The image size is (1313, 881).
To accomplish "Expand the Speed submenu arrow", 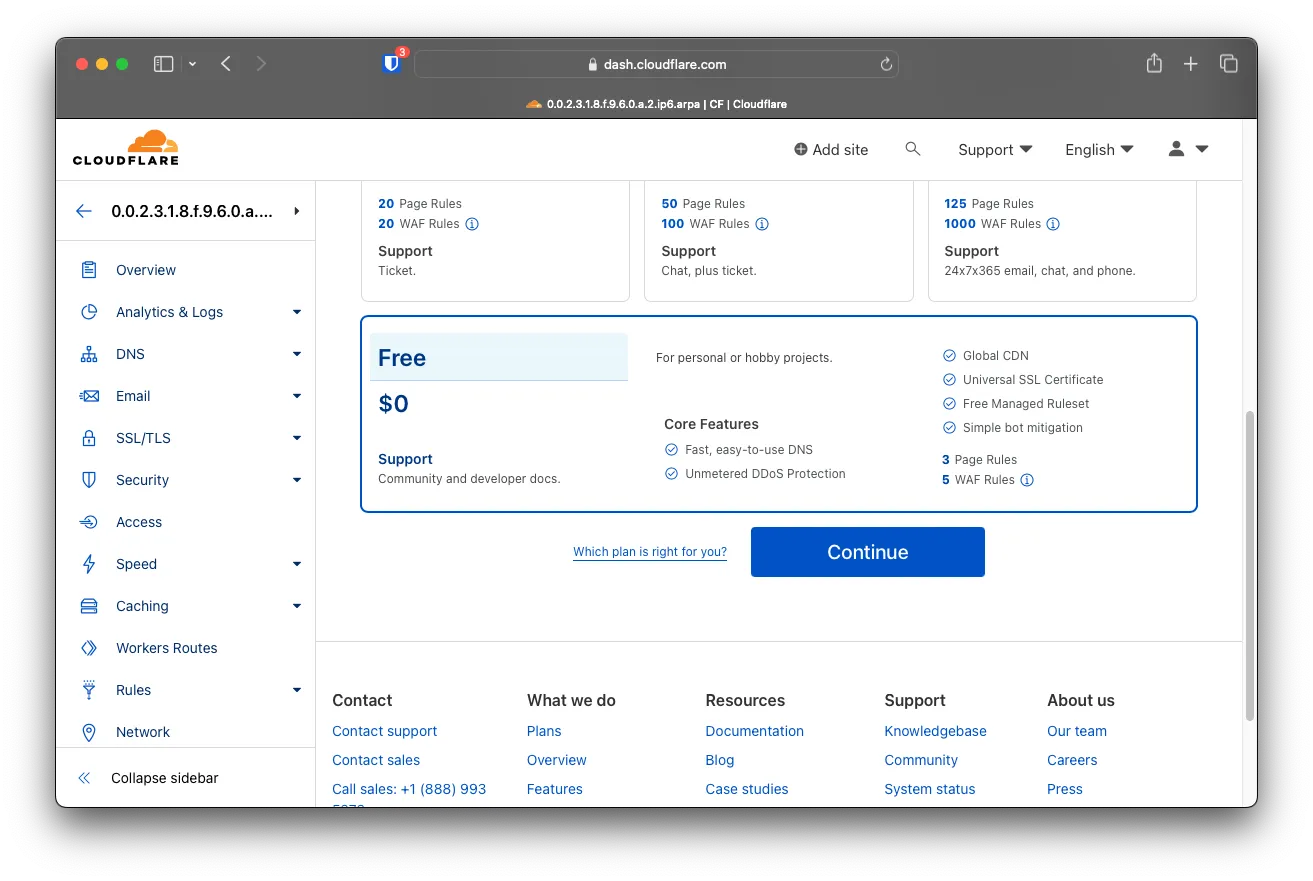I will click(x=297, y=564).
